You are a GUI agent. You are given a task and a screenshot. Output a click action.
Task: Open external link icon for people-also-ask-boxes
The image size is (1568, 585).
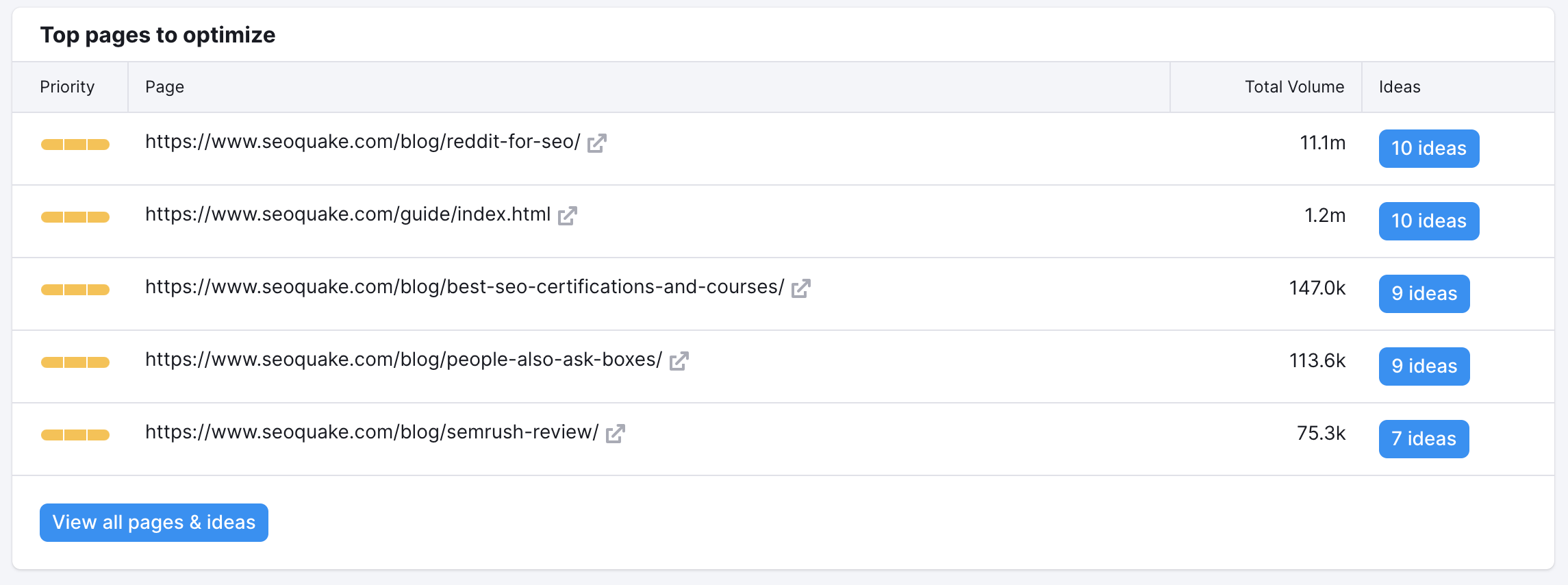click(x=679, y=361)
